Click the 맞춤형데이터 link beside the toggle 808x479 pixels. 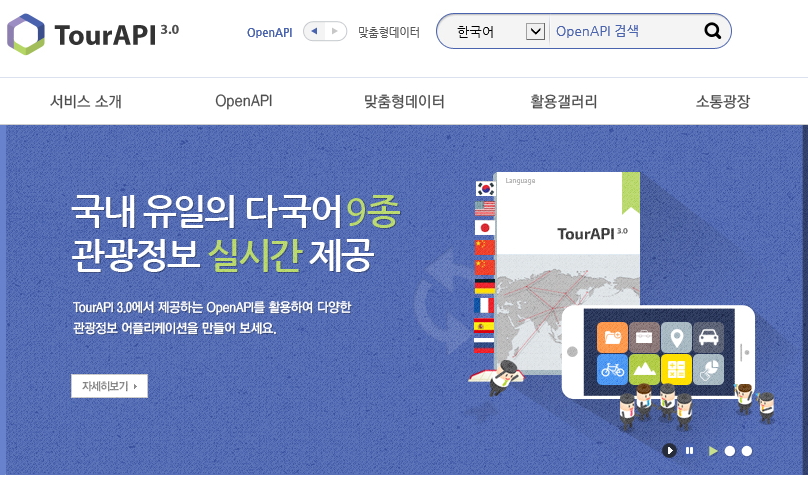pos(389,32)
